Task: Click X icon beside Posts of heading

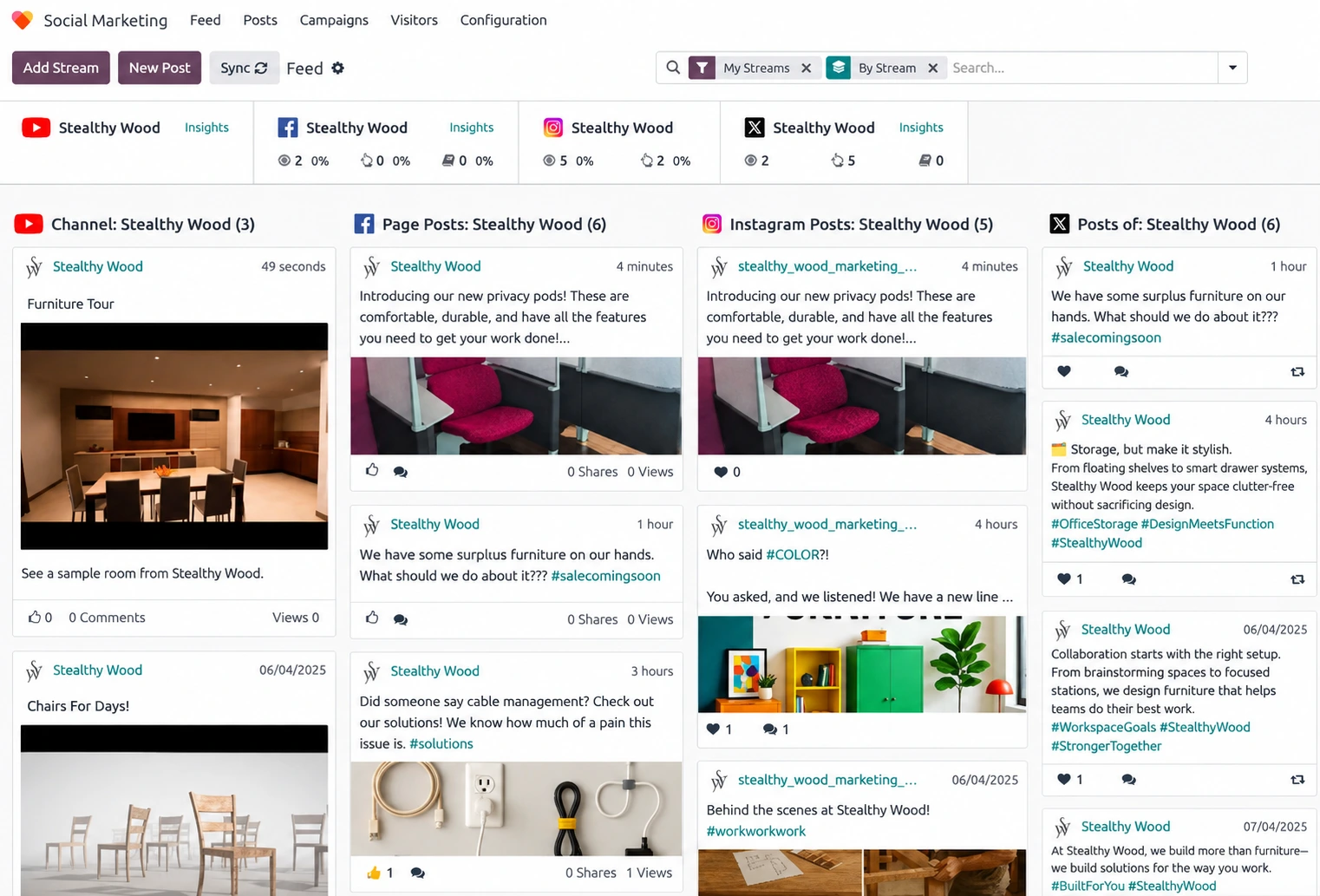Action: pos(1060,224)
